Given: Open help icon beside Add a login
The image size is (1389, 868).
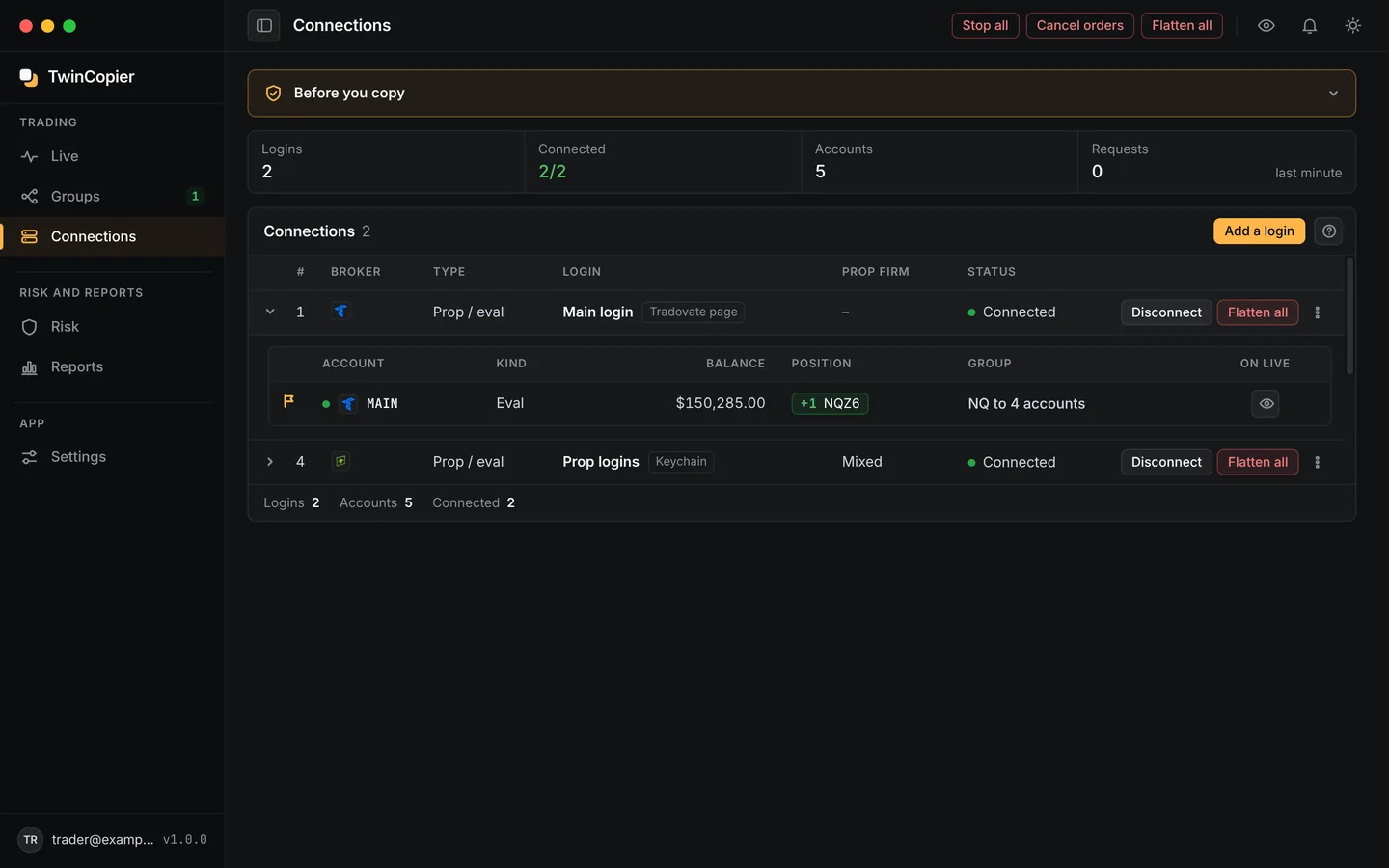Looking at the screenshot, I should pos(1328,231).
